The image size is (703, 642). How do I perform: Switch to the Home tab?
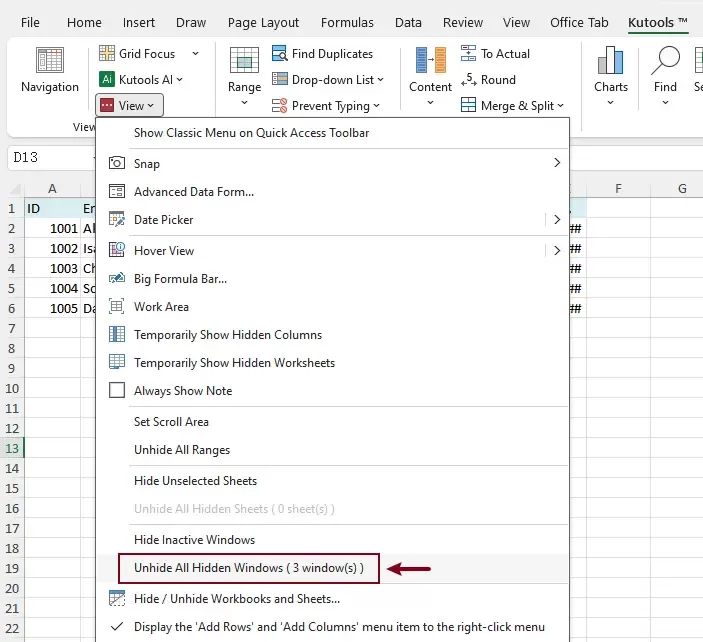(x=84, y=22)
